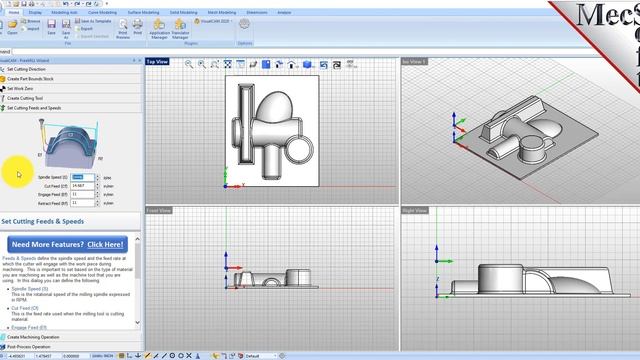
Task: Click the undo arrow in quick access toolbar
Action: pos(66,4)
